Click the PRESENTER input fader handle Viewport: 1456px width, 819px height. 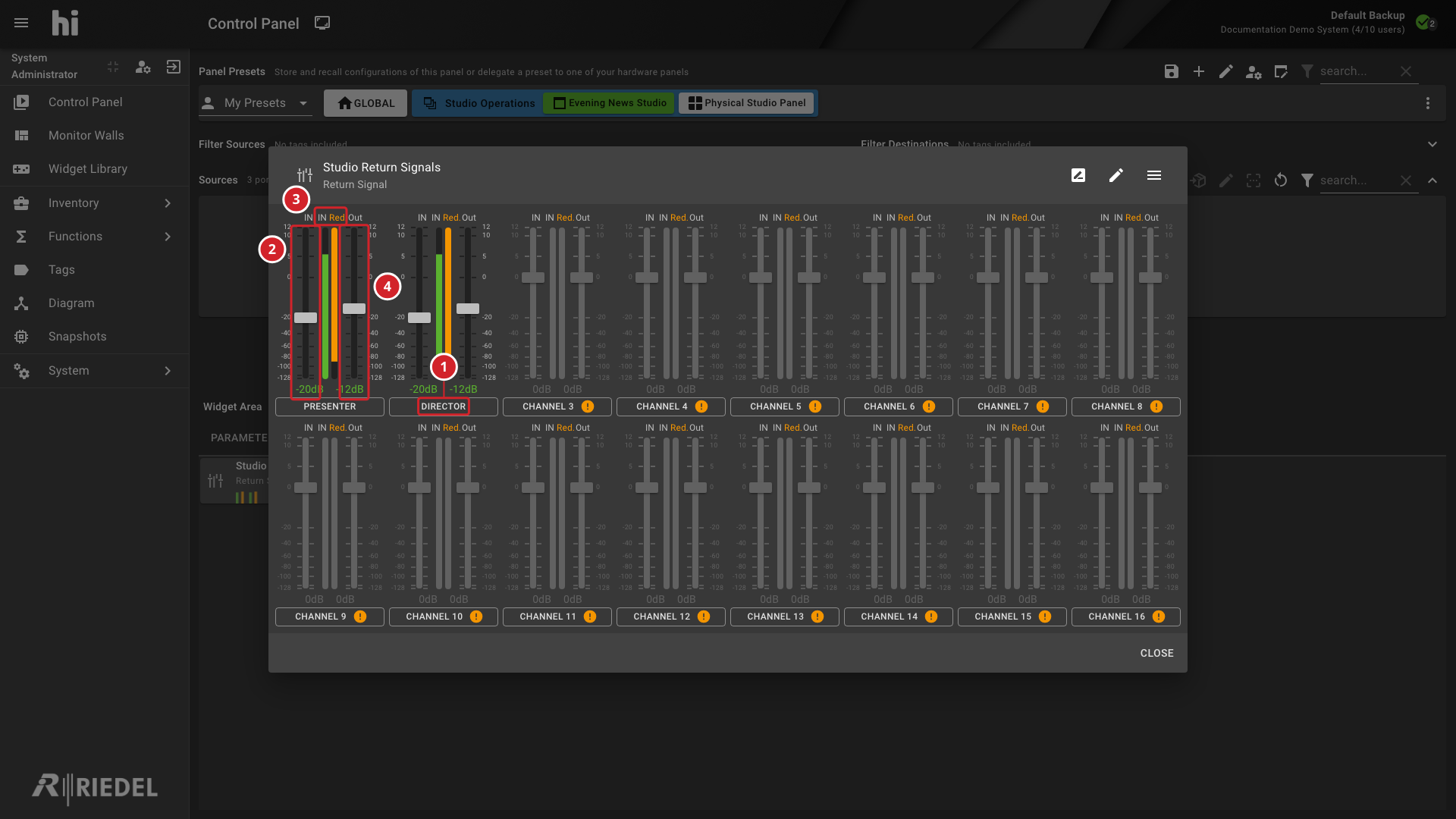[306, 318]
